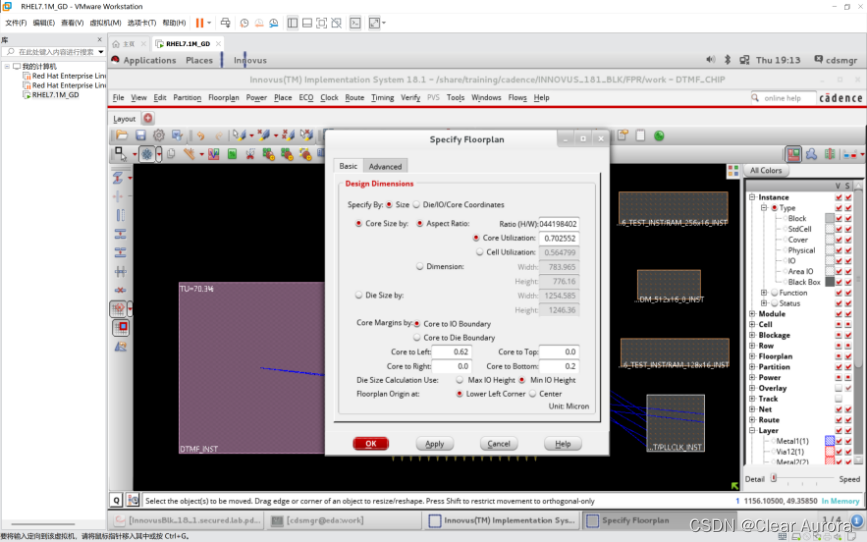Click the red-blue square grid icon in left toolbar
The height and width of the screenshot is (542, 867).
click(x=121, y=327)
